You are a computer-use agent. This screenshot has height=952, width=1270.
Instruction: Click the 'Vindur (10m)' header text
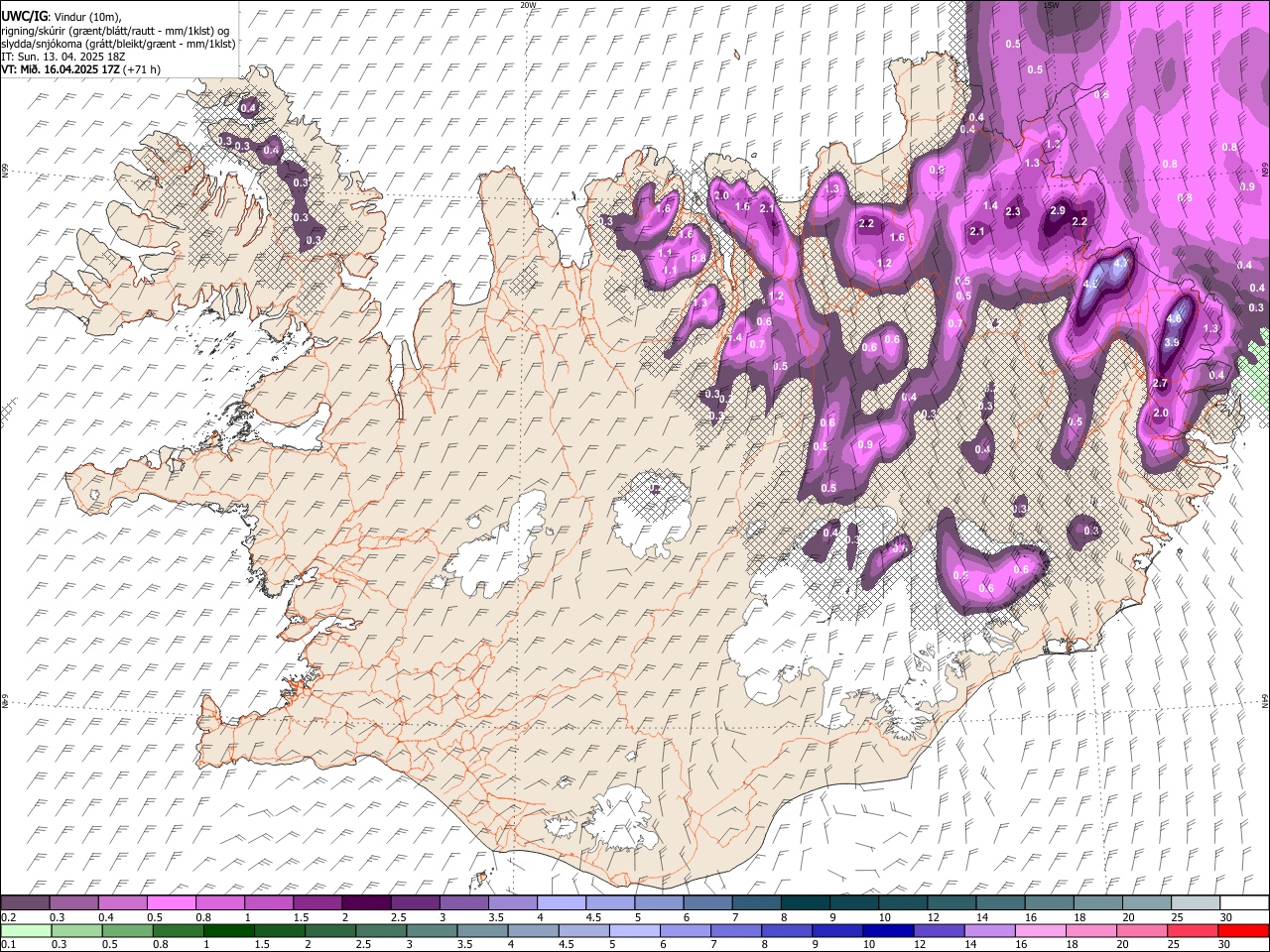[86, 17]
